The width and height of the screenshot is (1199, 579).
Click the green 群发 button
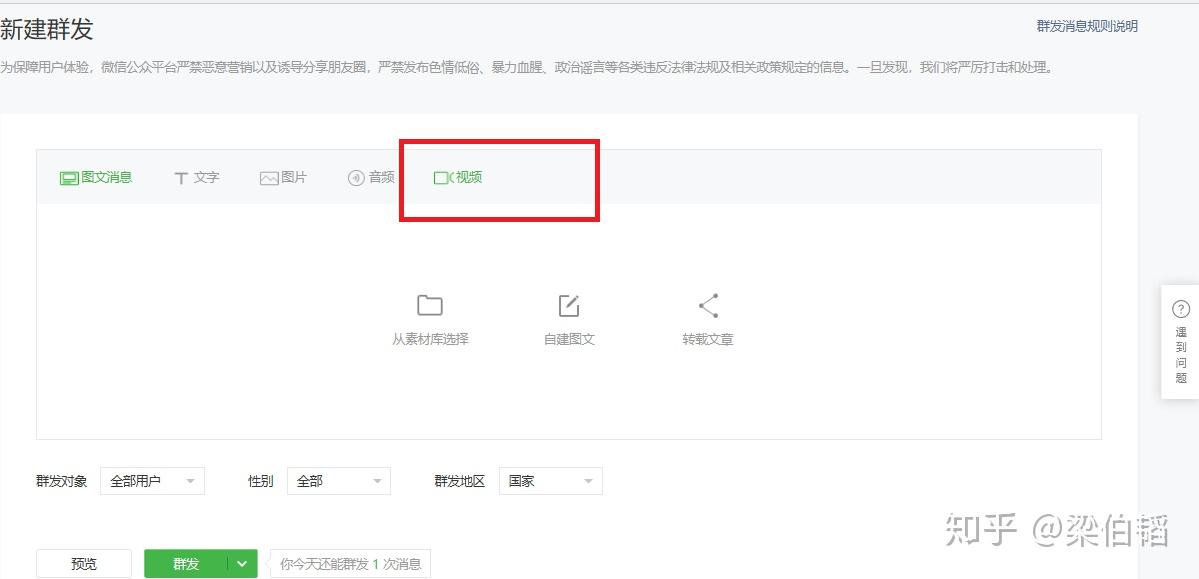(186, 564)
